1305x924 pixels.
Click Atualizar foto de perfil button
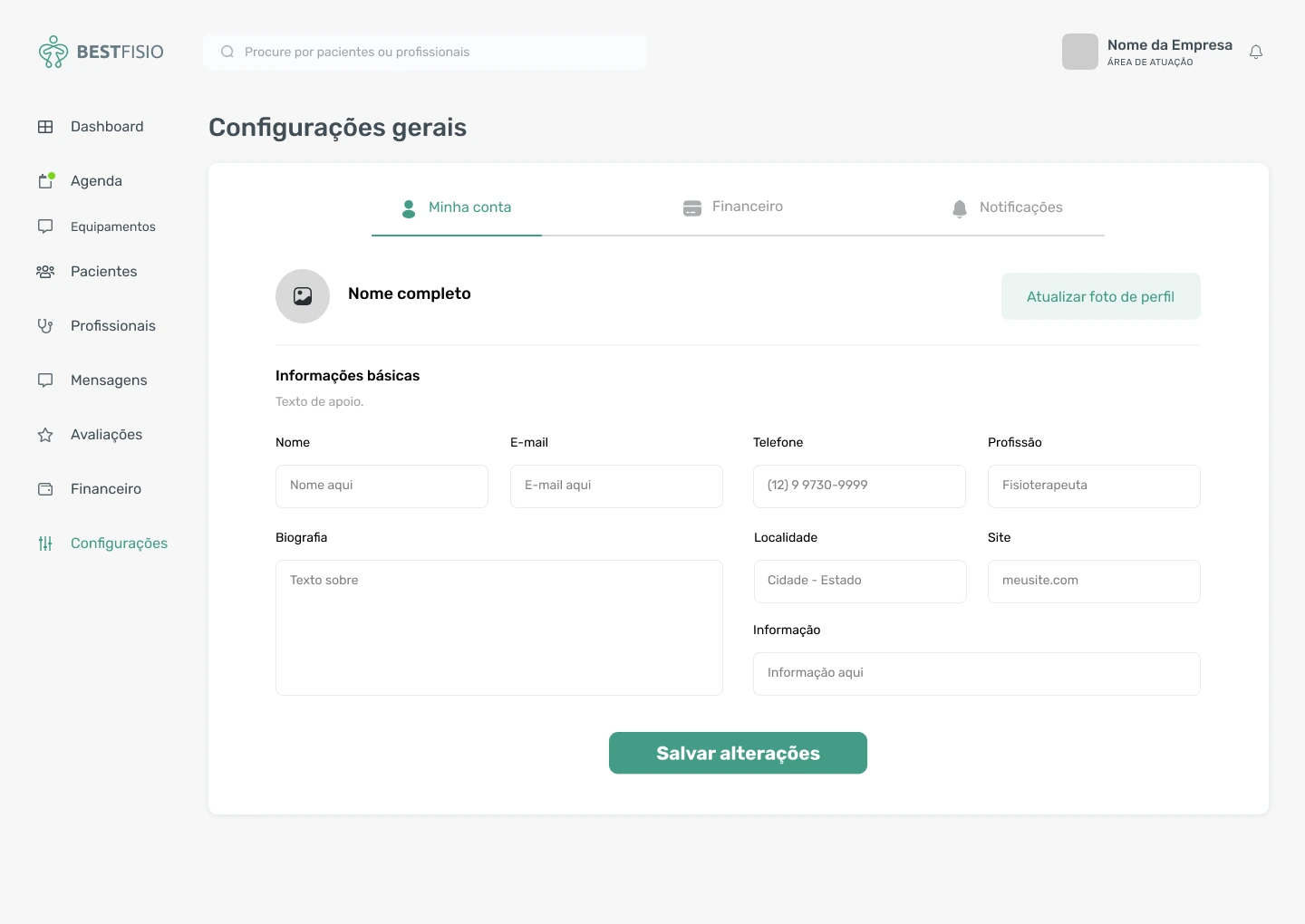click(1101, 296)
